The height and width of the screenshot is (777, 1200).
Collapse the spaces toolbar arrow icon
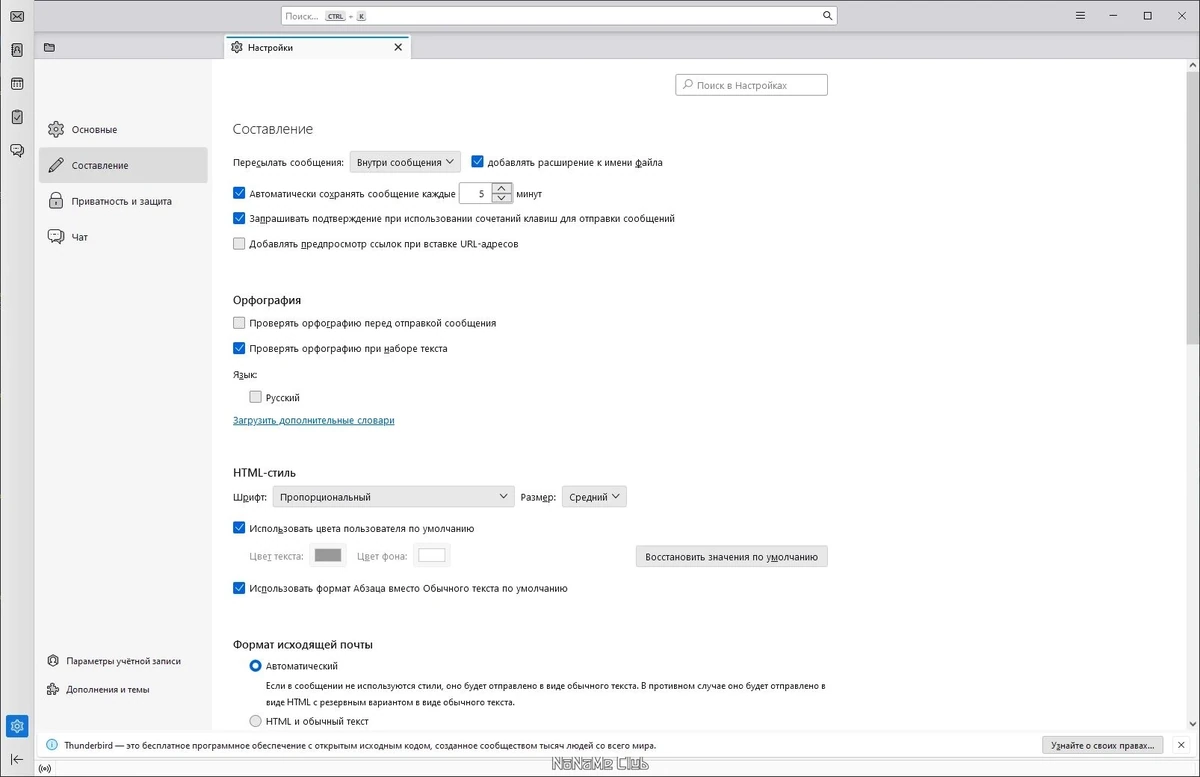coord(17,760)
